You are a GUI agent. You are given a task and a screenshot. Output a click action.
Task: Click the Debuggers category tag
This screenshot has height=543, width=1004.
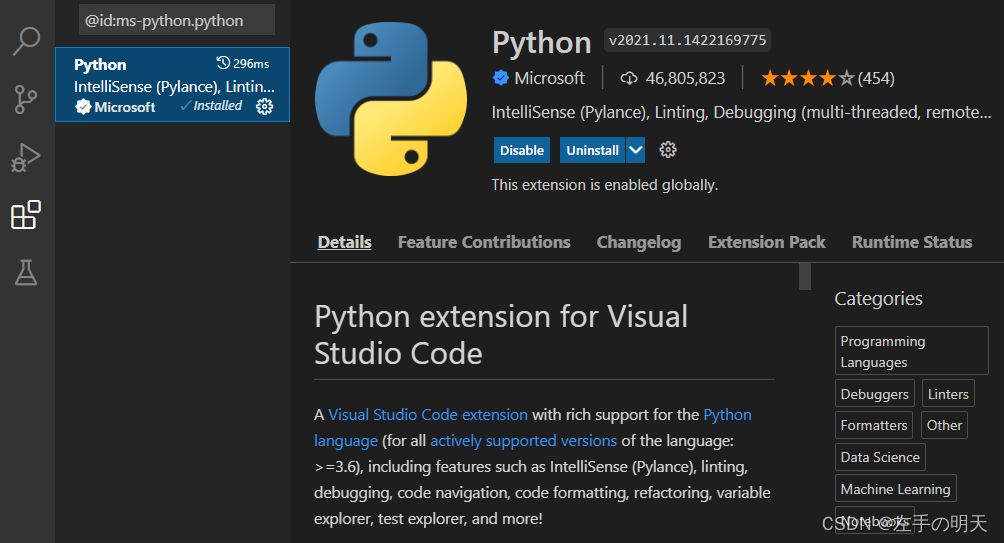click(875, 394)
